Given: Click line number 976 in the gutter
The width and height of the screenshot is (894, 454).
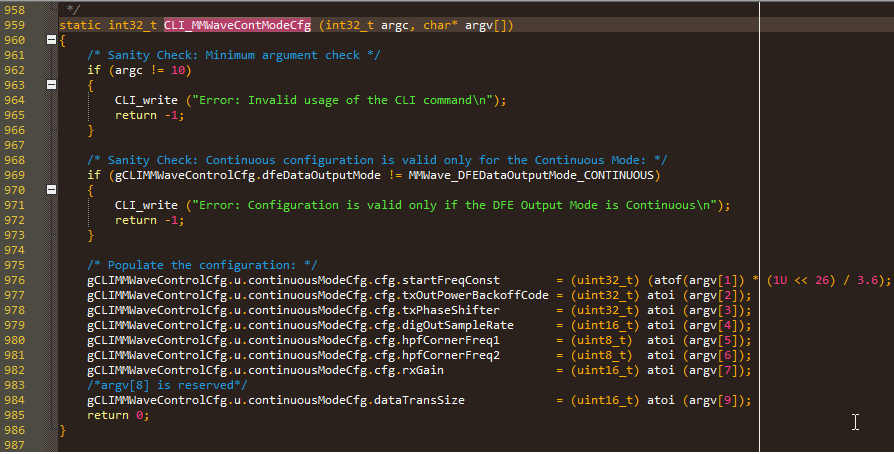Looking at the screenshot, I should (x=14, y=280).
